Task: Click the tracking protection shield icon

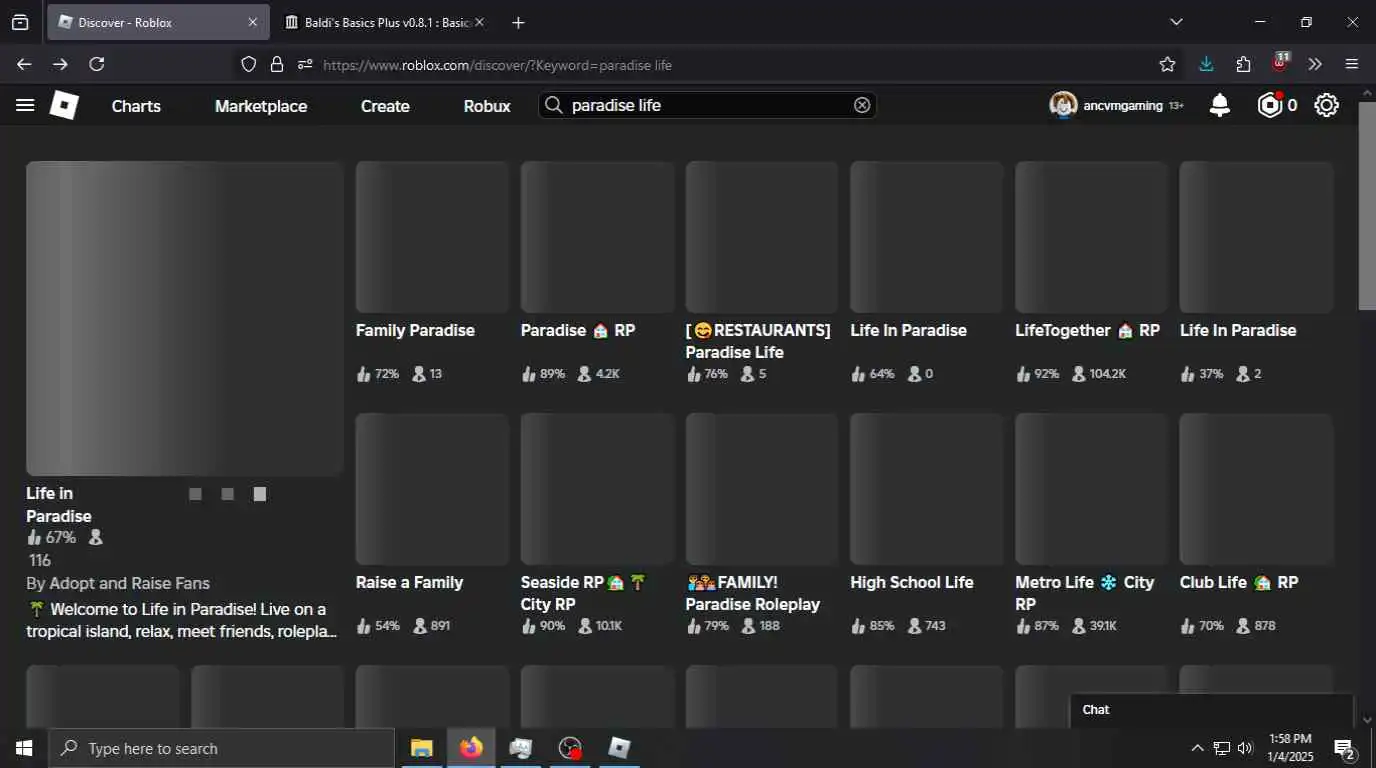Action: (x=249, y=64)
